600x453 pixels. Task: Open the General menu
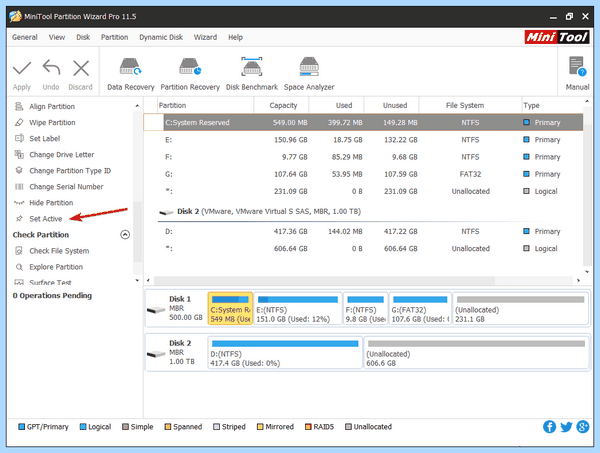[24, 37]
